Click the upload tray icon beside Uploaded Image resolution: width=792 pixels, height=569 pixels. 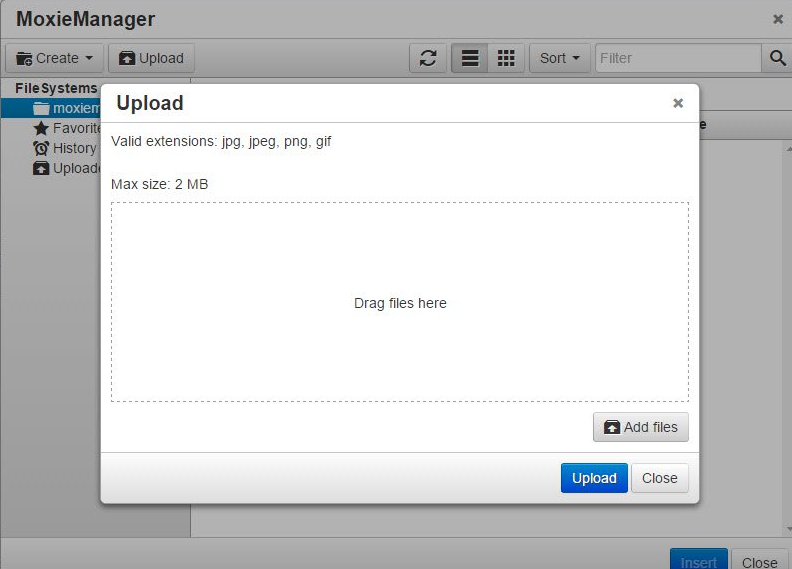pyautogui.click(x=41, y=168)
